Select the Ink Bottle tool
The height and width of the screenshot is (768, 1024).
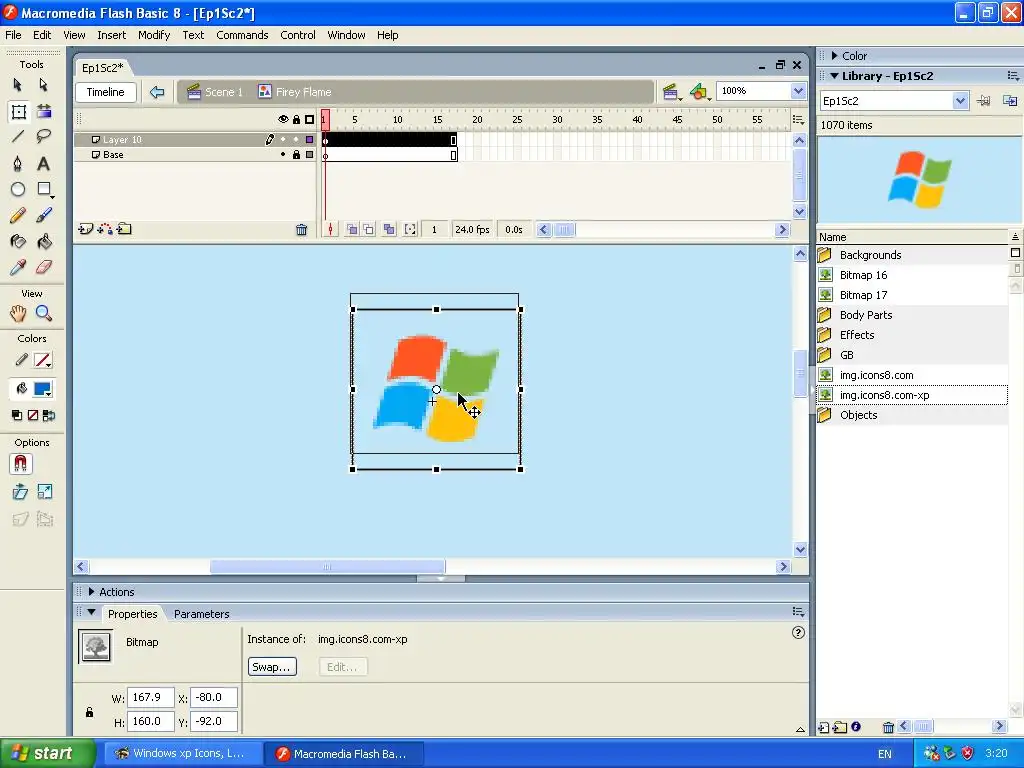pyautogui.click(x=18, y=242)
